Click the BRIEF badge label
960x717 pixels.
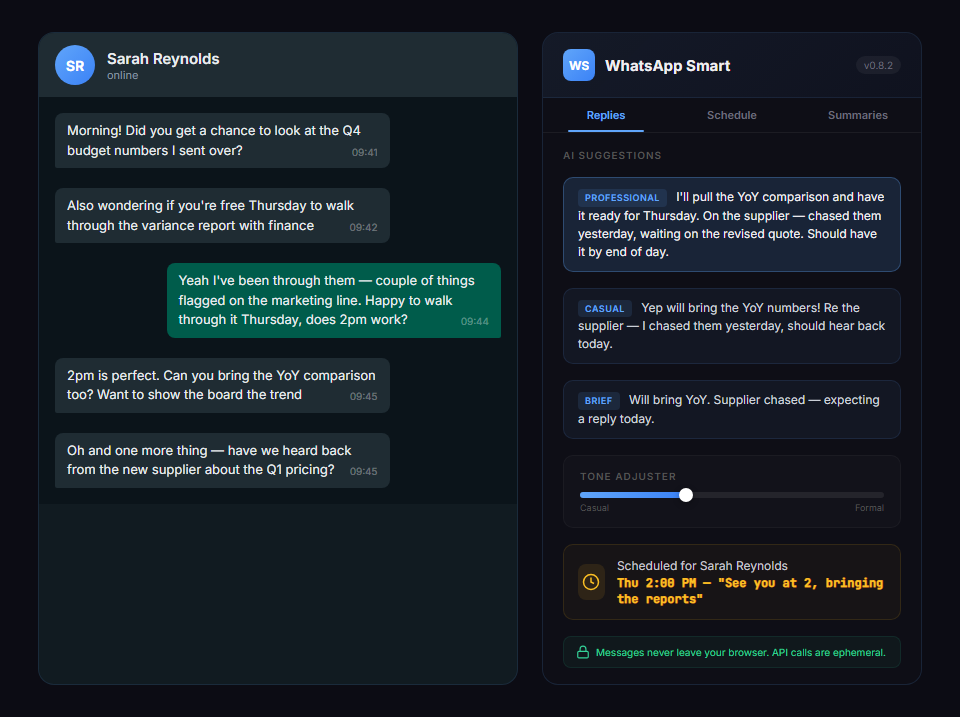coord(598,400)
